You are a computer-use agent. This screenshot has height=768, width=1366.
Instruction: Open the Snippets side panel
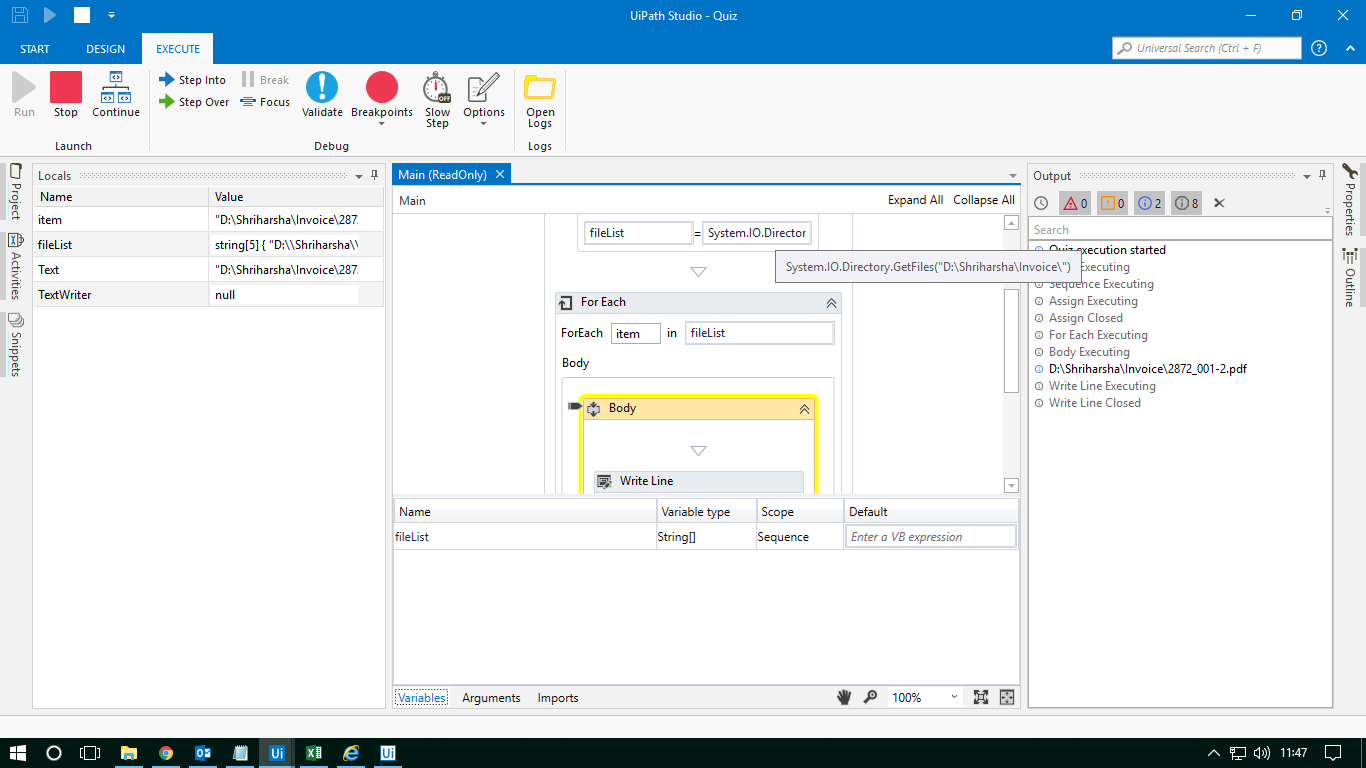coord(15,344)
